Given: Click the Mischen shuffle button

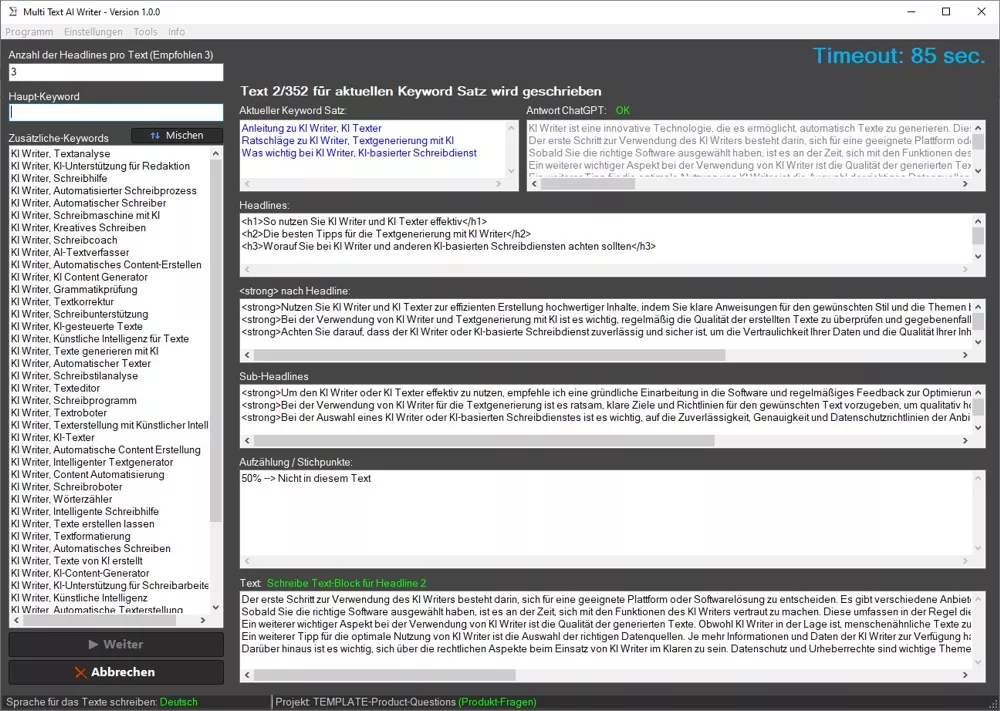Looking at the screenshot, I should 177,135.
